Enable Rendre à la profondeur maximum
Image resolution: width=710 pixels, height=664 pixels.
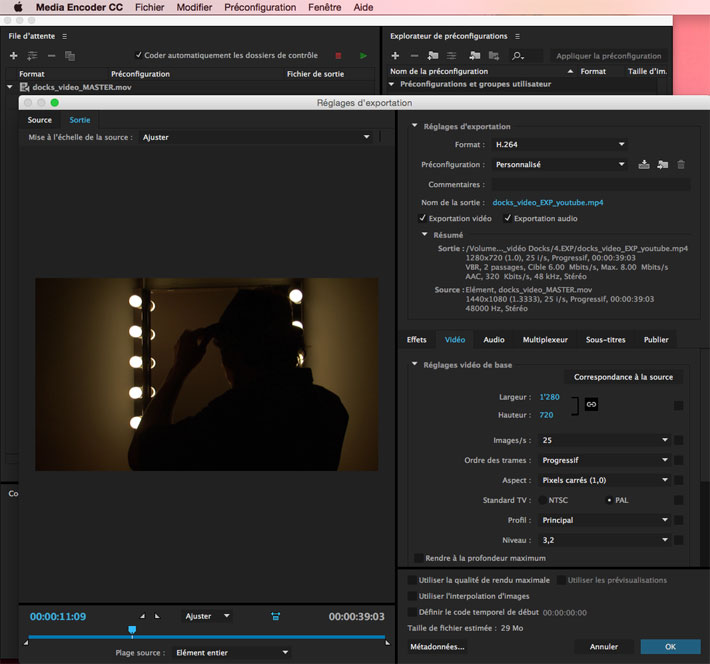418,558
